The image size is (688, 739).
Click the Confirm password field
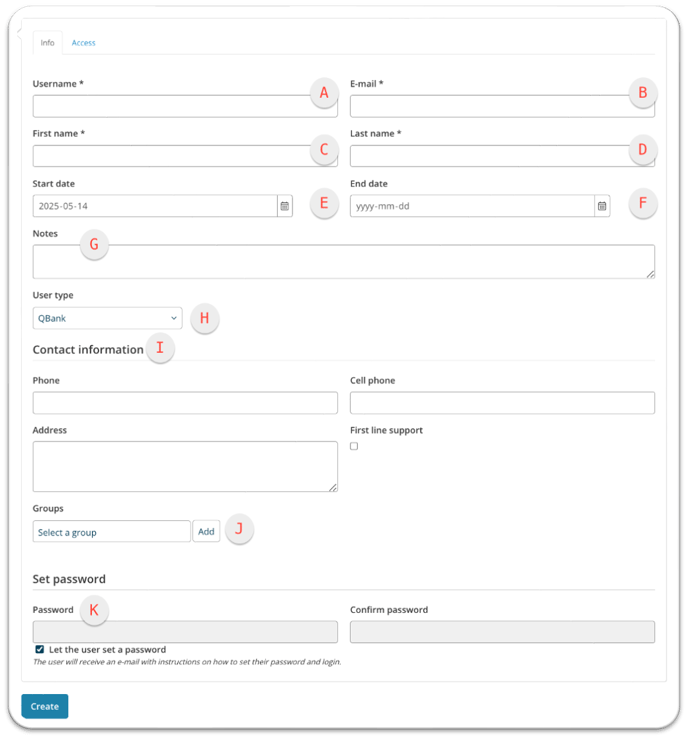502,632
